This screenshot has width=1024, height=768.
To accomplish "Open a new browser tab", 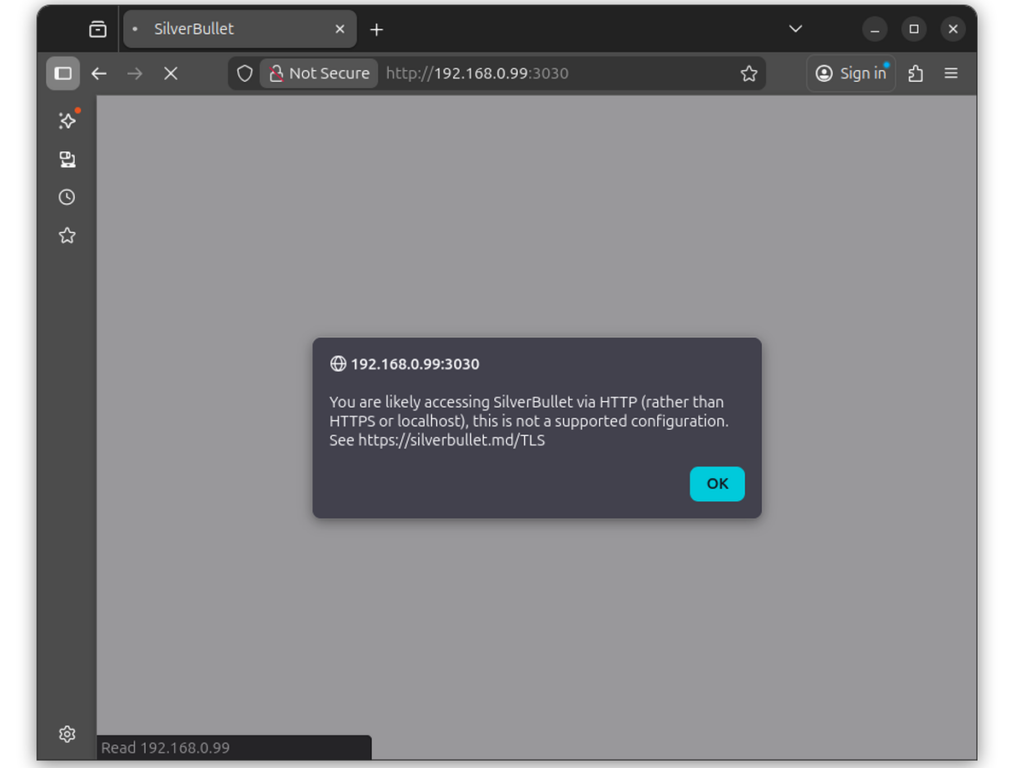I will click(x=376, y=29).
